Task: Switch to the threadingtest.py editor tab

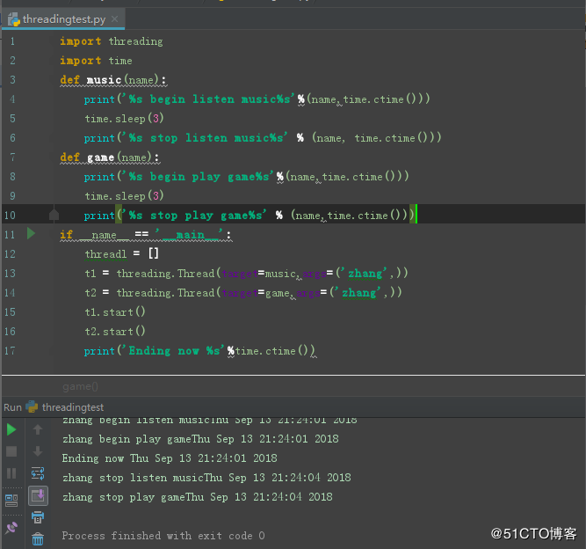Action: [x=63, y=19]
